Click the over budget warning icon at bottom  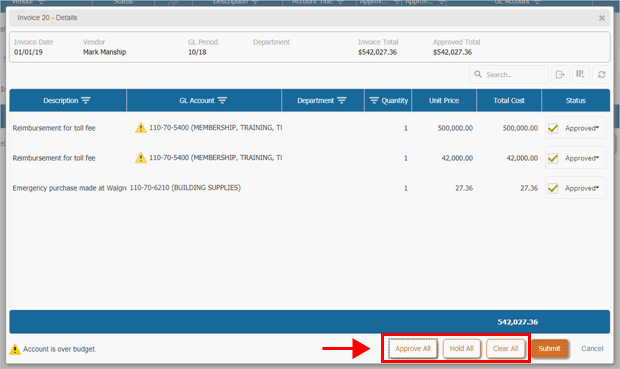(15, 349)
